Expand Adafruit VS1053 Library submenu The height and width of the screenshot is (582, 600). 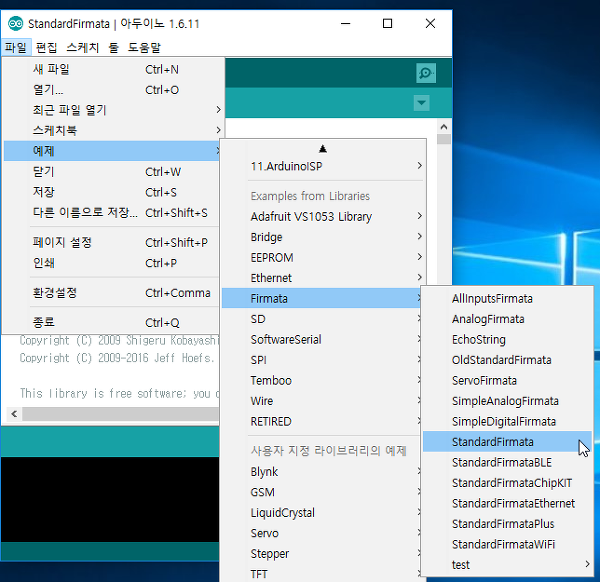(x=323, y=217)
